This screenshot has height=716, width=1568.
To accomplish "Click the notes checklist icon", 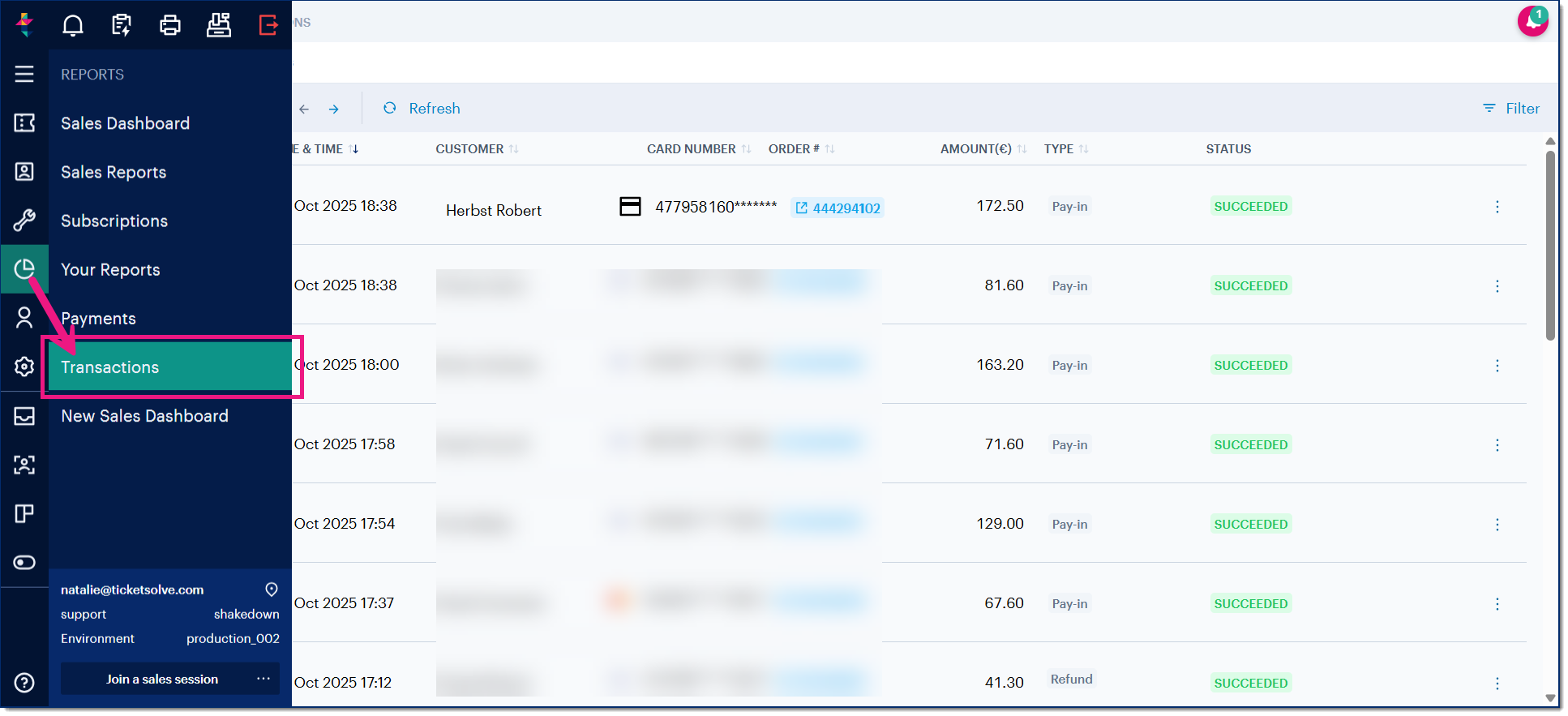I will click(122, 25).
